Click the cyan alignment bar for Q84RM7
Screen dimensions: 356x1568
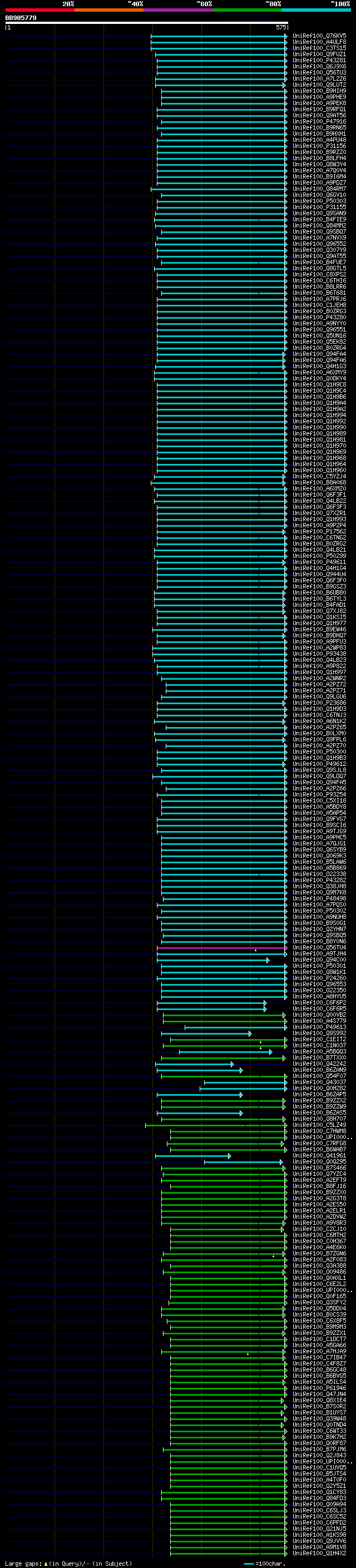click(x=219, y=189)
